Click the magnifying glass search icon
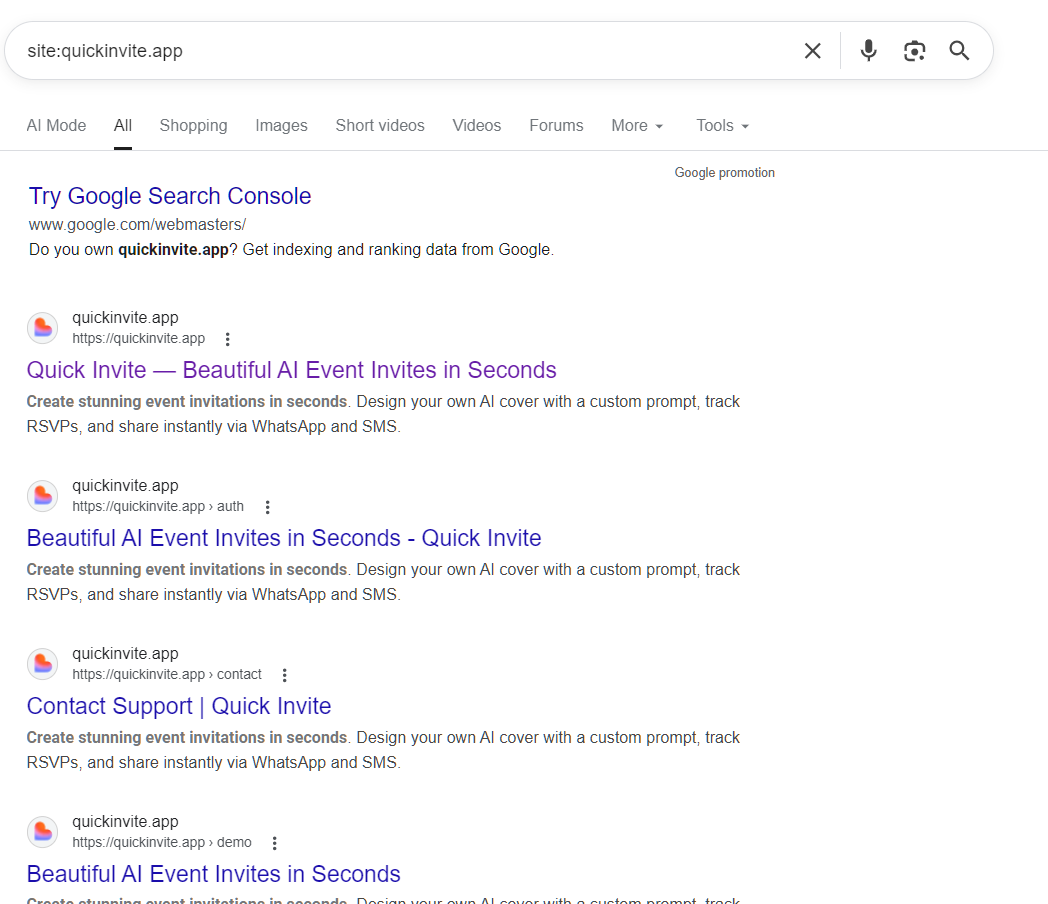This screenshot has width=1048, height=904. [x=959, y=51]
